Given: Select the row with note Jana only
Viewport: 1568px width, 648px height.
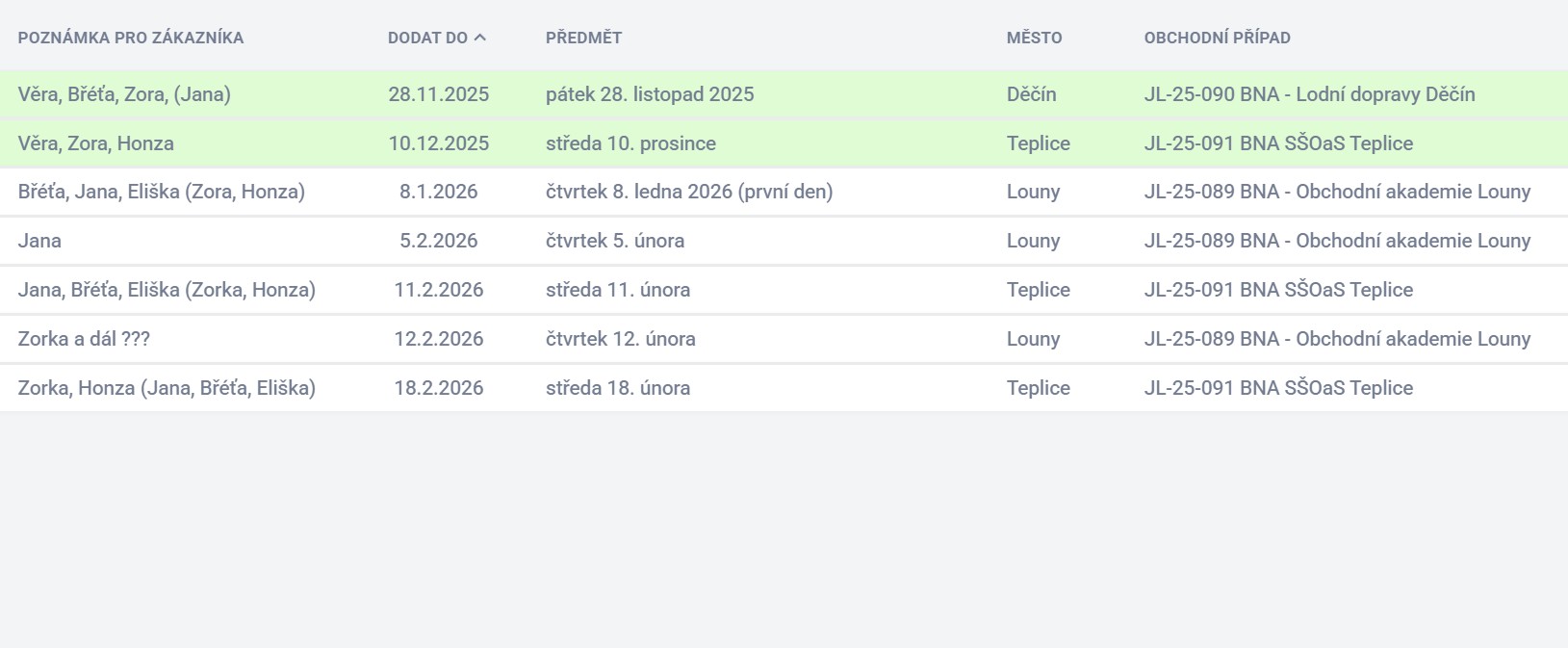Looking at the screenshot, I should [x=39, y=241].
